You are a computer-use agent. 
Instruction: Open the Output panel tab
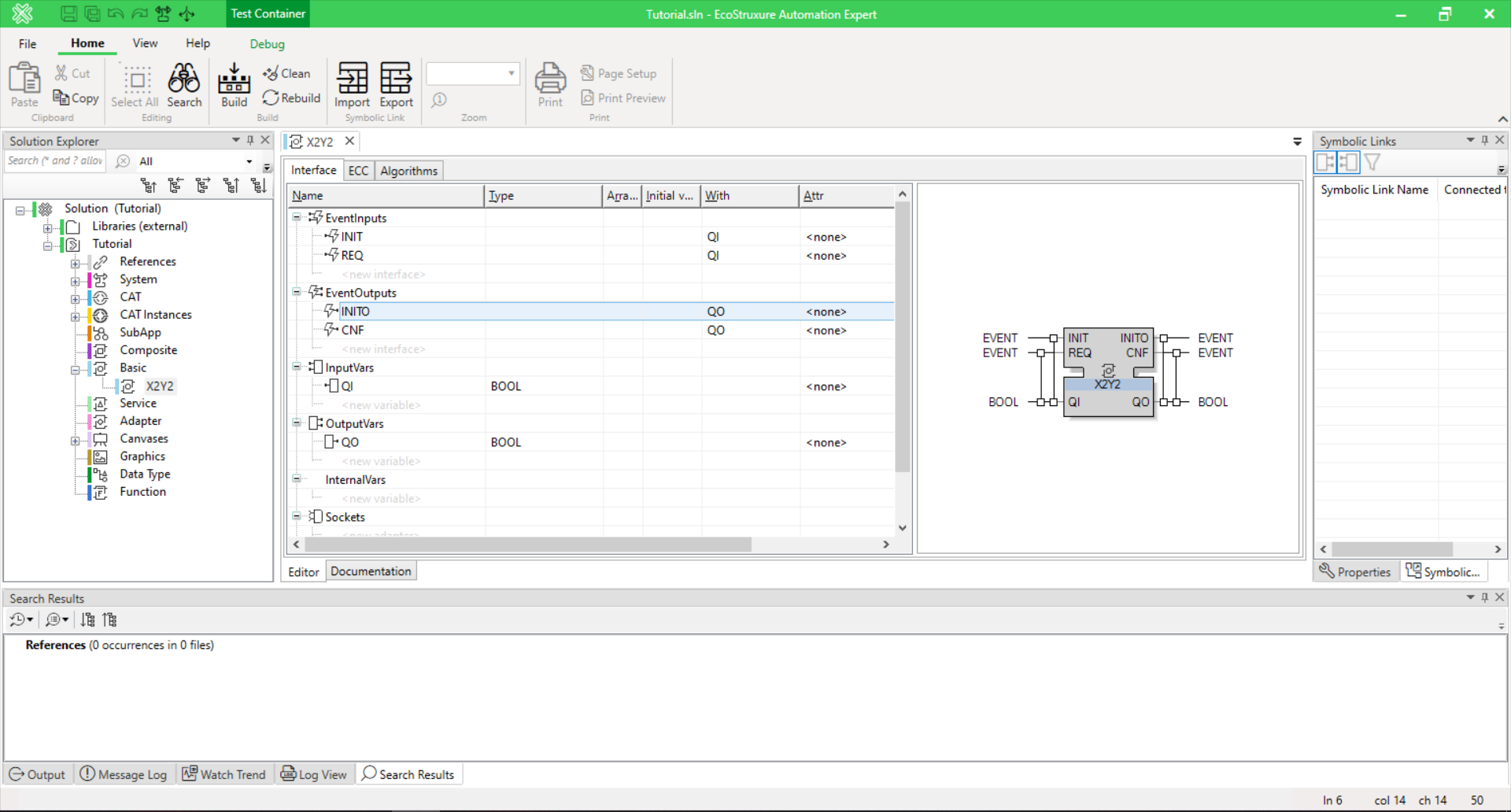coord(38,774)
